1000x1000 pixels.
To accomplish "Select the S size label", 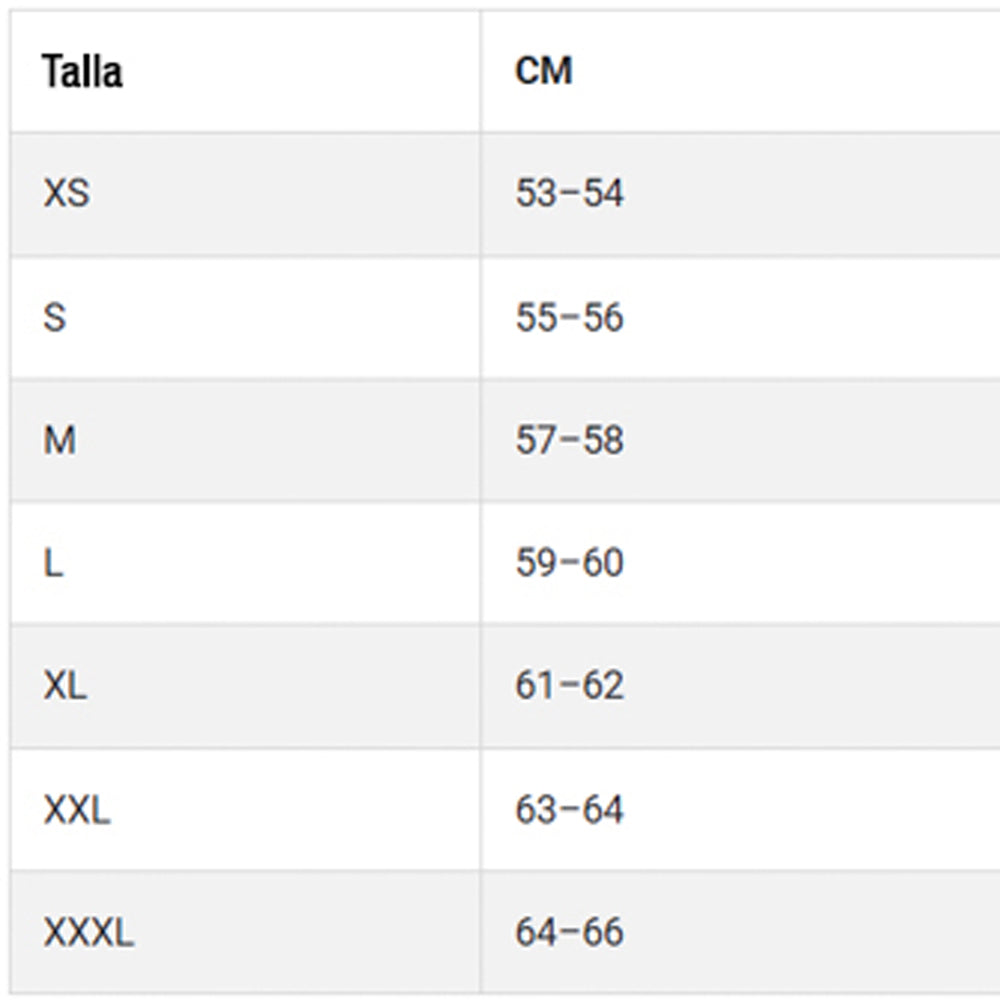I will pyautogui.click(x=55, y=317).
